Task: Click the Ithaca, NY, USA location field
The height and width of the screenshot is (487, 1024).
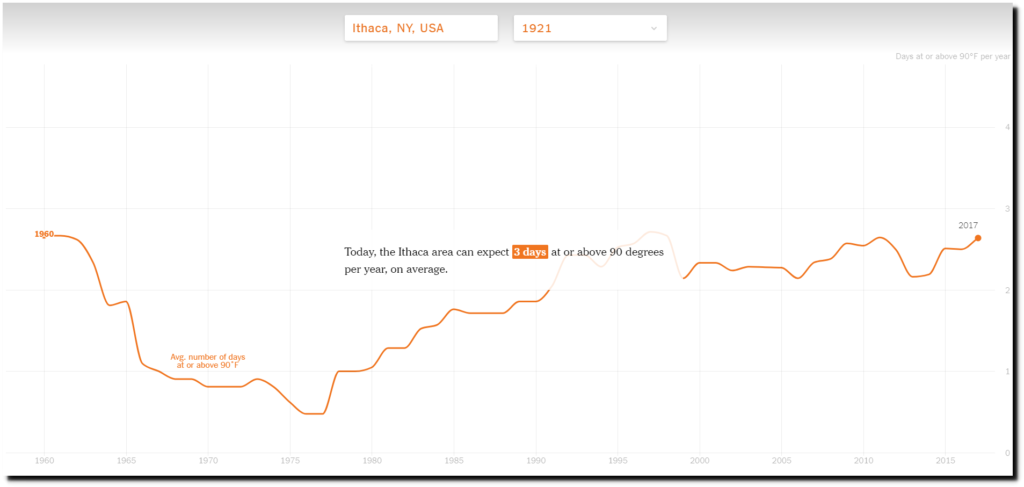Action: [421, 29]
